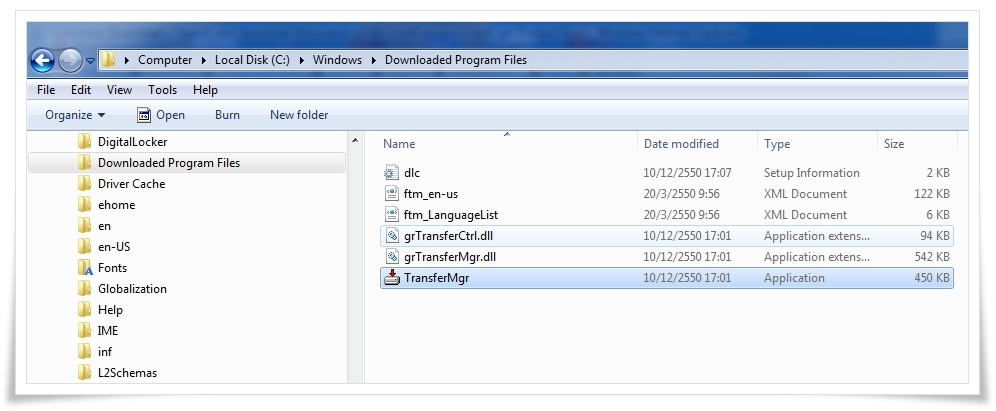Expand the breadcrumb arrow after Computer
The image size is (996, 411).
coord(203,60)
